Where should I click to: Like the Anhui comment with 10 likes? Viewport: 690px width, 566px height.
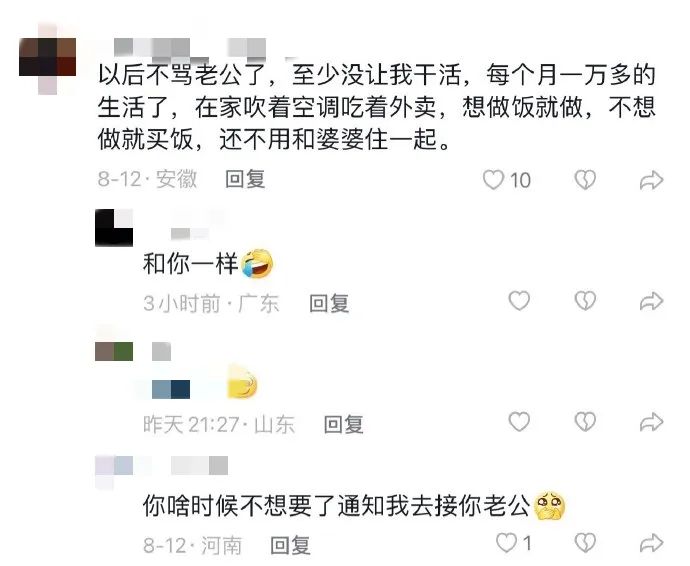click(x=493, y=180)
